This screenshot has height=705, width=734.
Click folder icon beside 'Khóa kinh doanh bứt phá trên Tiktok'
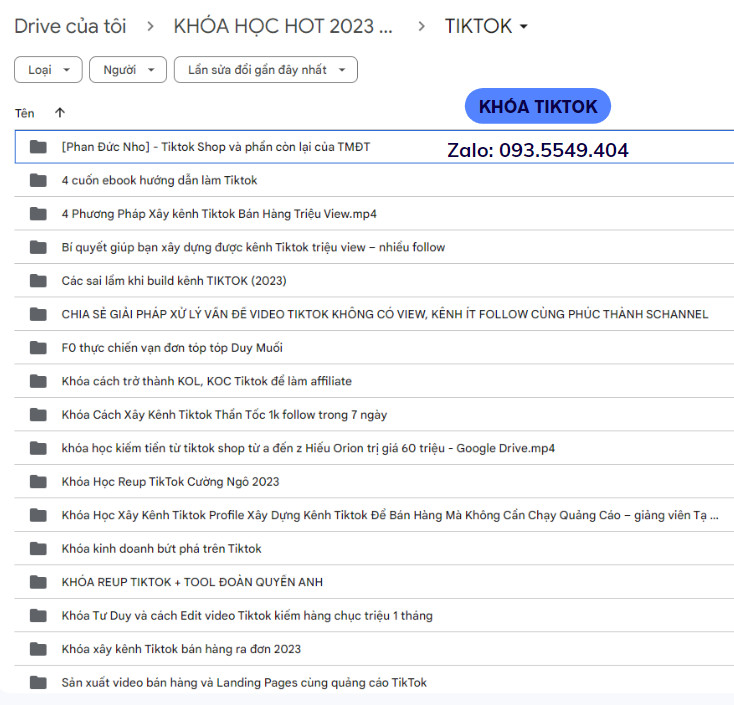[x=38, y=549]
